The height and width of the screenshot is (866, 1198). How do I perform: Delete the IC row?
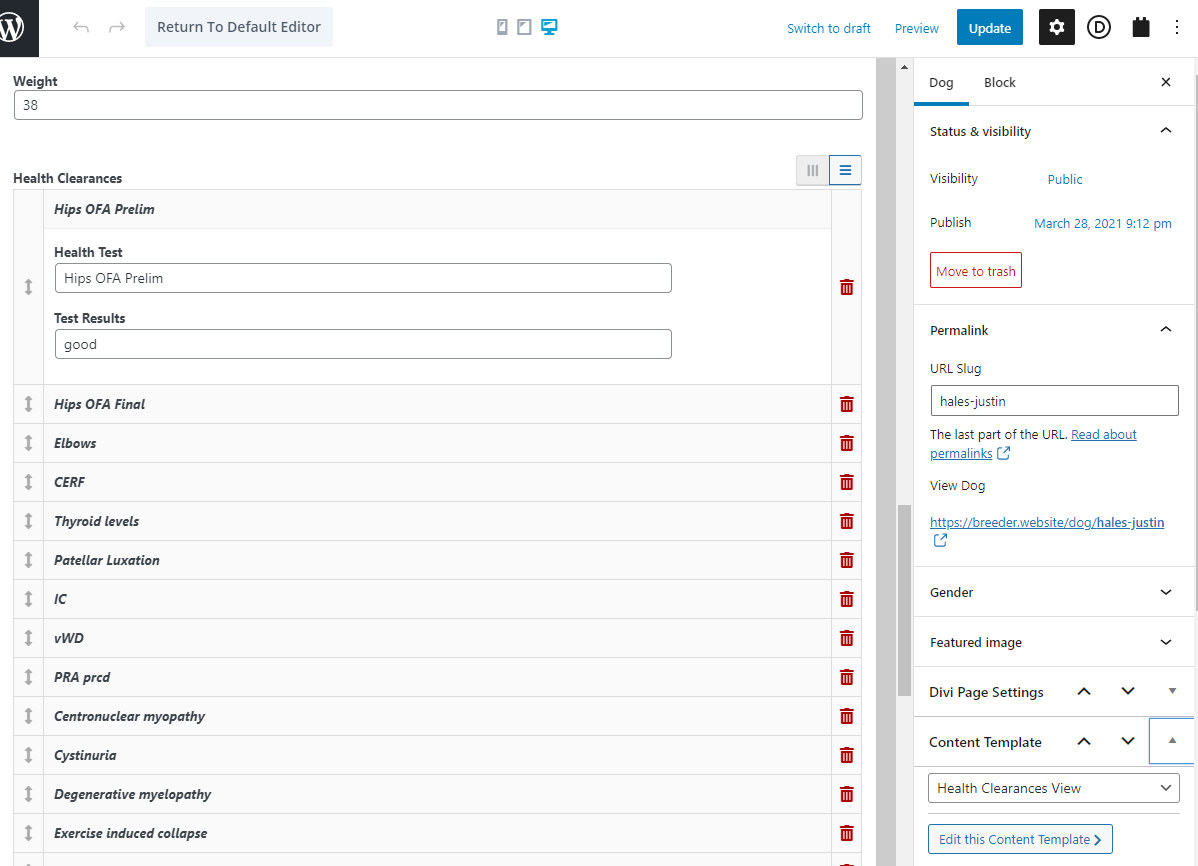coord(847,599)
